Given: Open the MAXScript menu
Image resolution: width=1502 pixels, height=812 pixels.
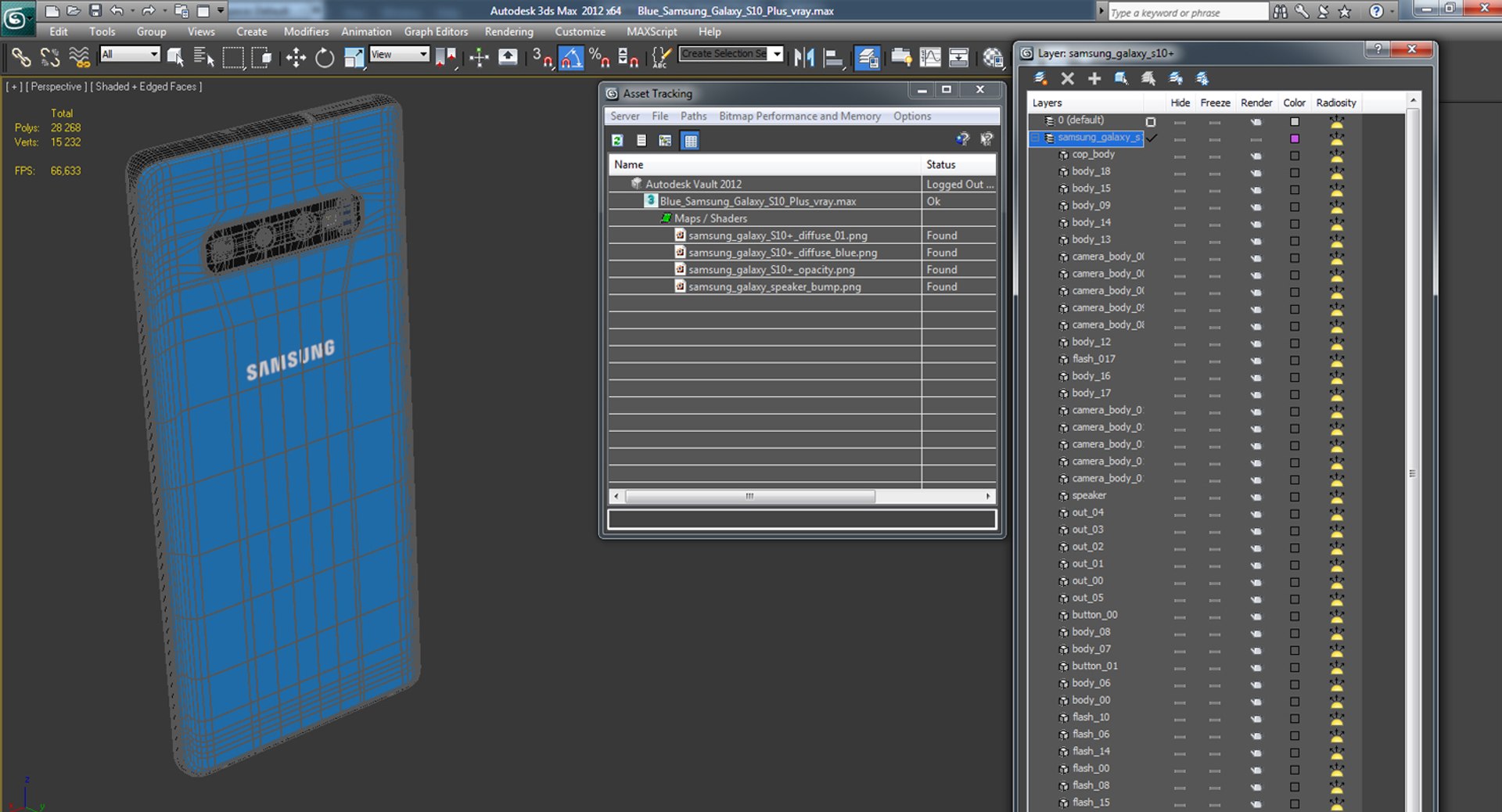Looking at the screenshot, I should [652, 31].
